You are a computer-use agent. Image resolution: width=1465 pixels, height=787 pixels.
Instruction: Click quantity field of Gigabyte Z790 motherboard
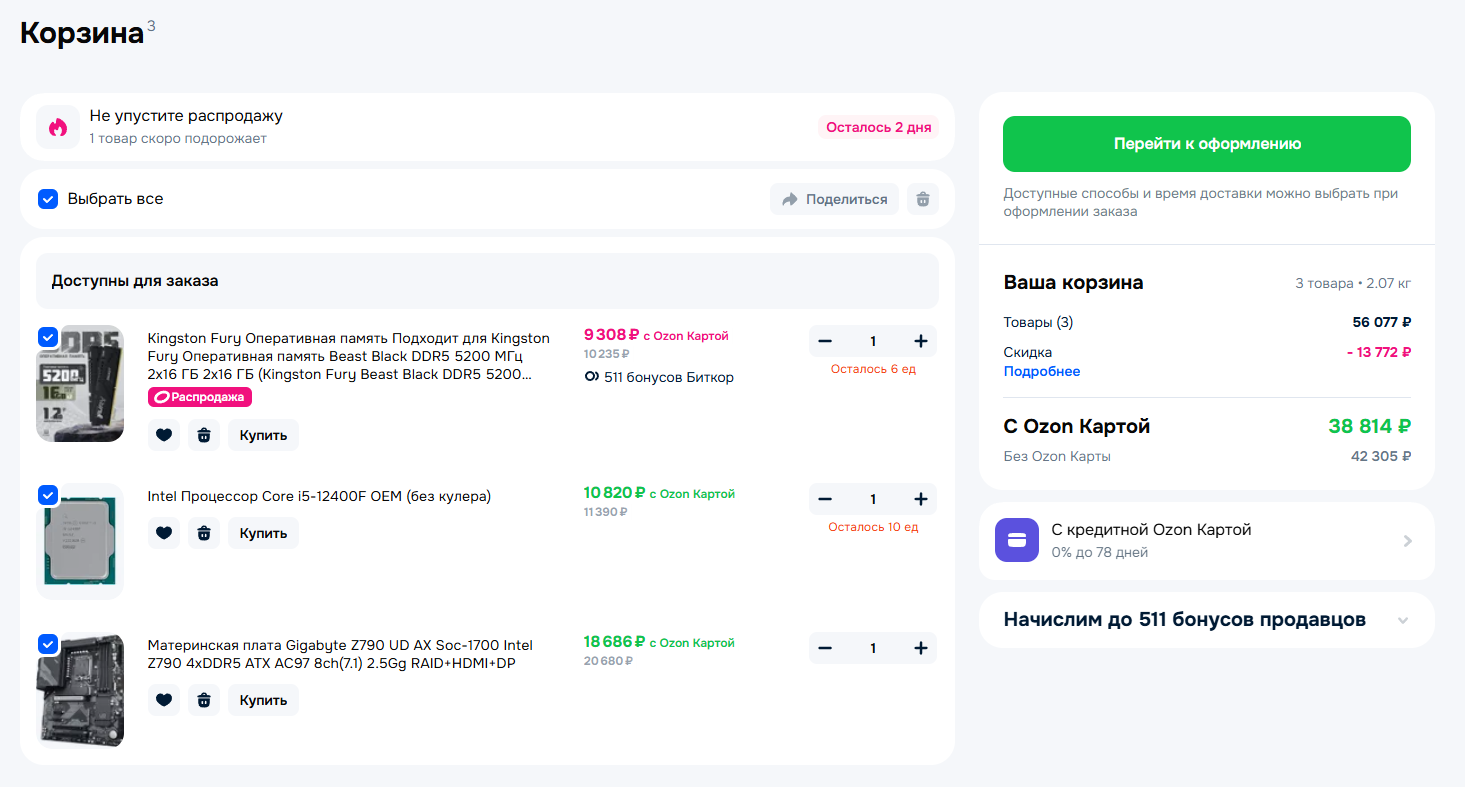click(x=873, y=648)
